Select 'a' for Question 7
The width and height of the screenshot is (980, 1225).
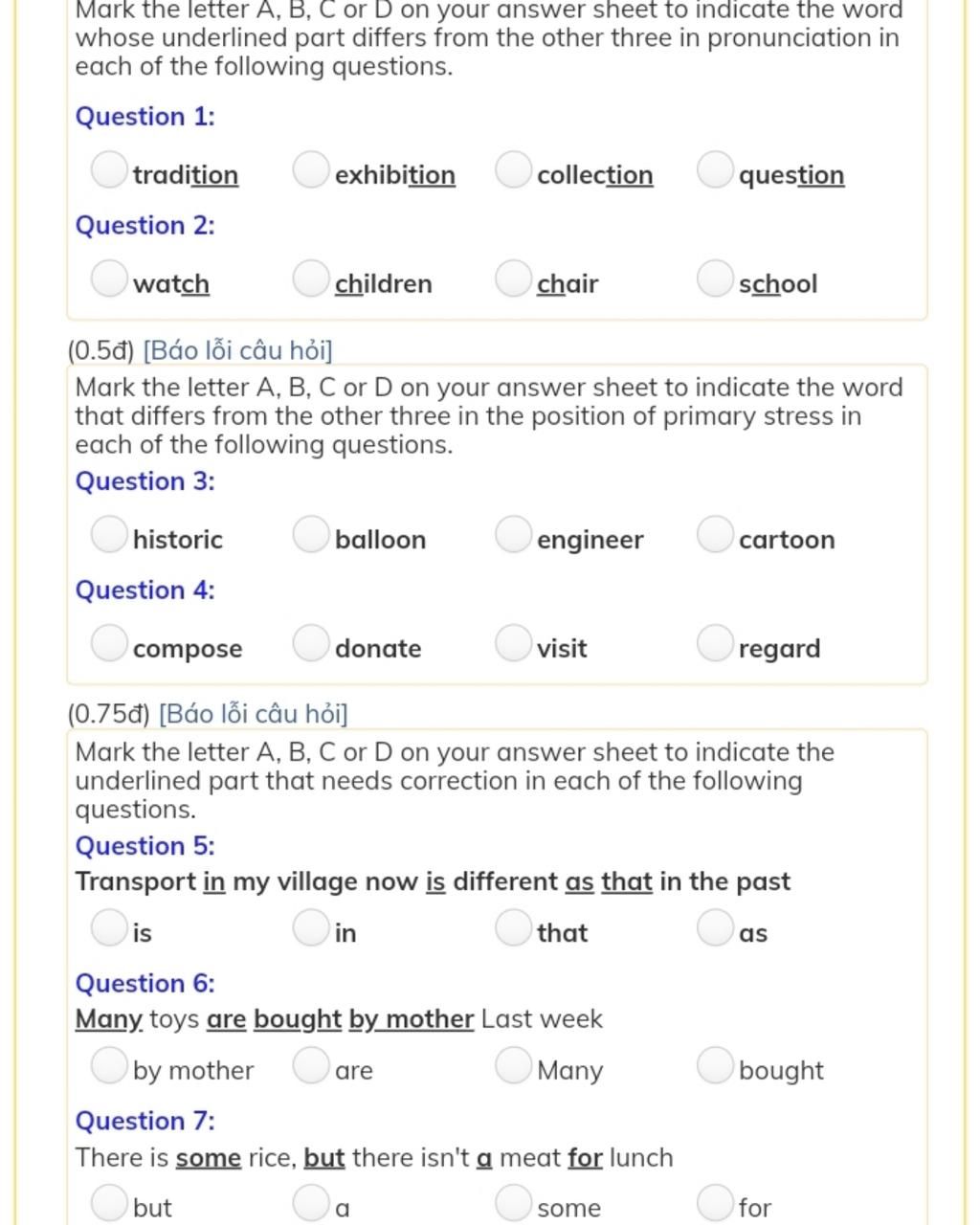[x=311, y=1203]
